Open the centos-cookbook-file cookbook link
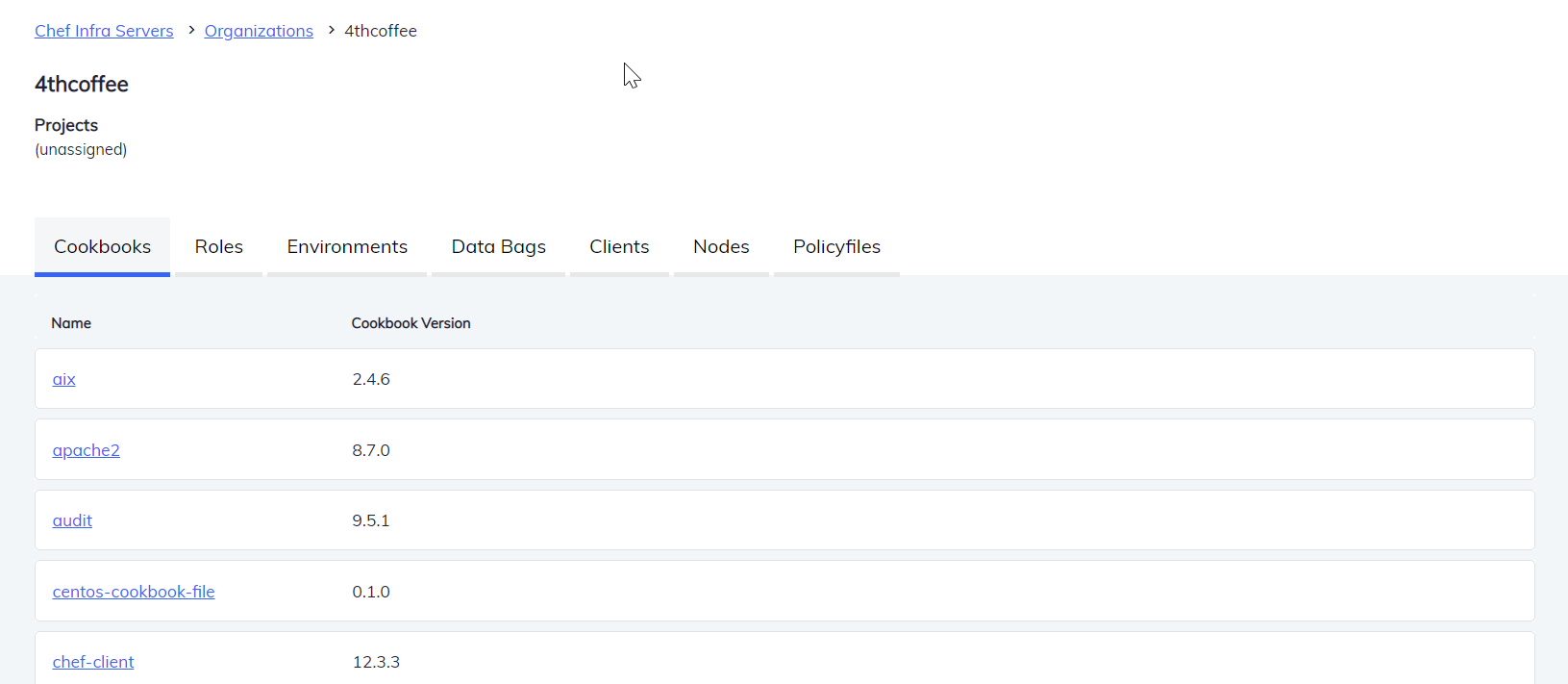Image resolution: width=1568 pixels, height=684 pixels. click(134, 592)
